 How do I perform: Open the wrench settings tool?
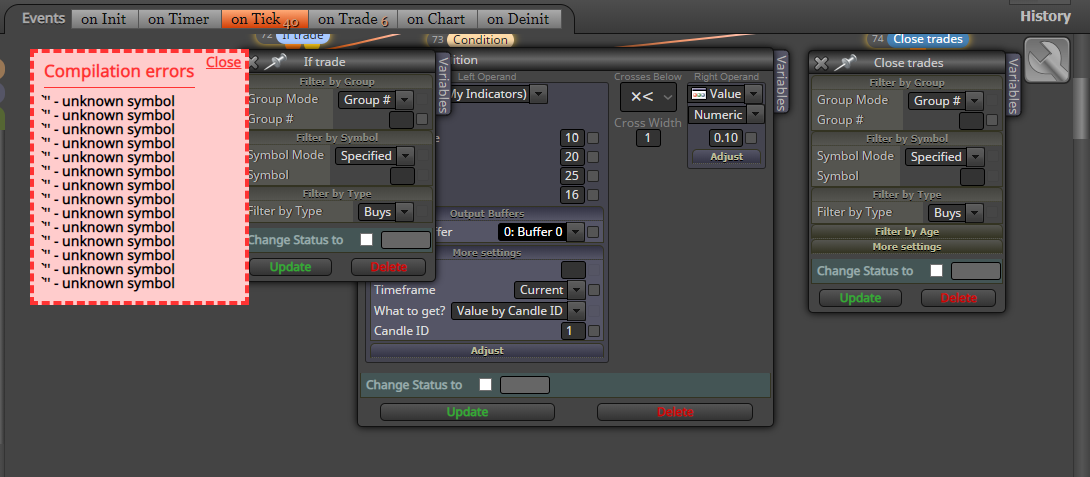(1047, 60)
